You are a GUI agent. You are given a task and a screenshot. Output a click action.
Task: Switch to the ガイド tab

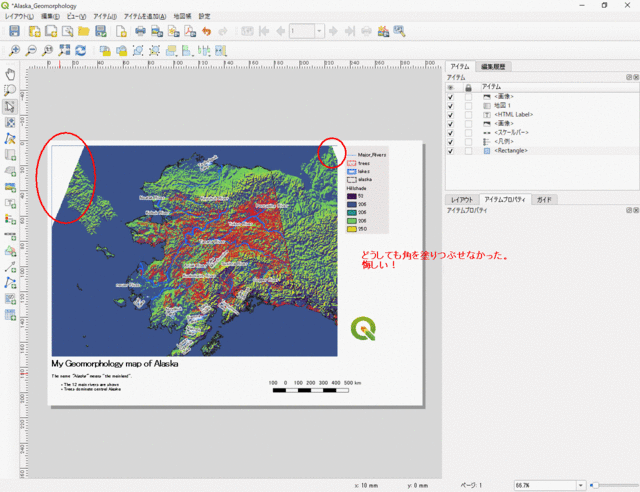coord(544,200)
